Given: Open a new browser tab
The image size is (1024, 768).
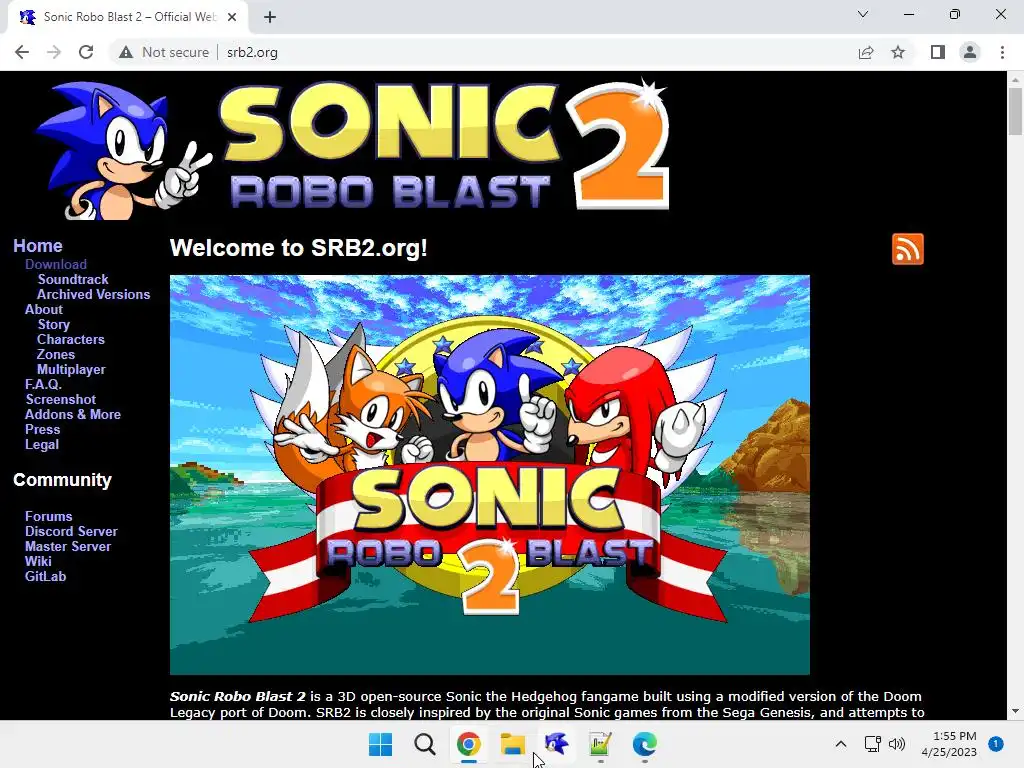Looking at the screenshot, I should (x=270, y=17).
